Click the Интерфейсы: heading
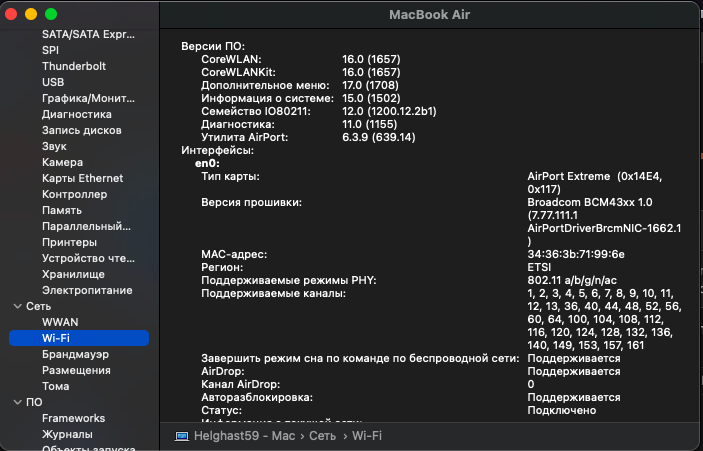Screen dimensions: 703x451 pos(217,150)
